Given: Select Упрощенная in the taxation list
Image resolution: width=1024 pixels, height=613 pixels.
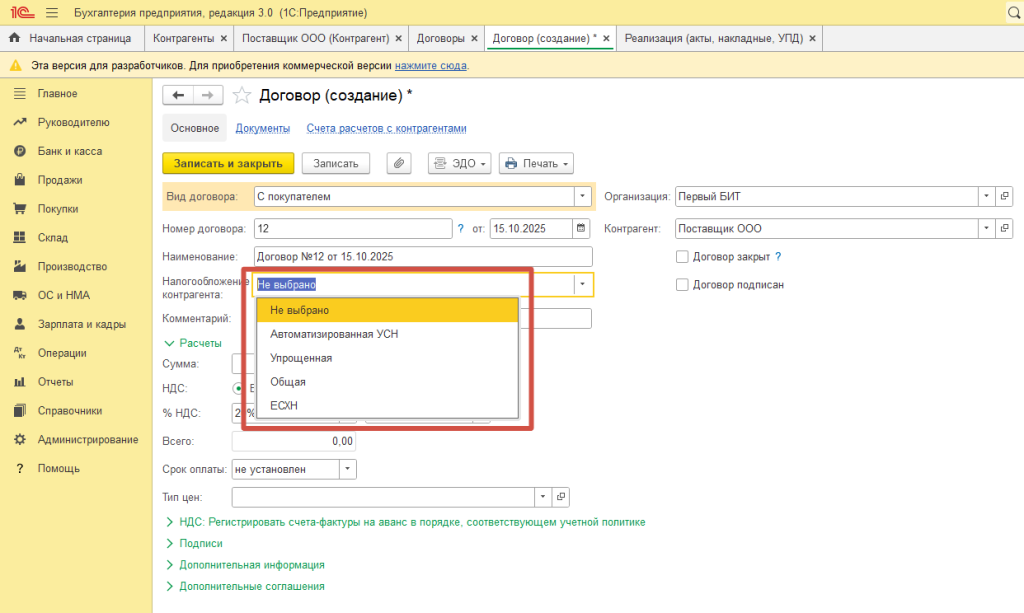Looking at the screenshot, I should tap(301, 358).
